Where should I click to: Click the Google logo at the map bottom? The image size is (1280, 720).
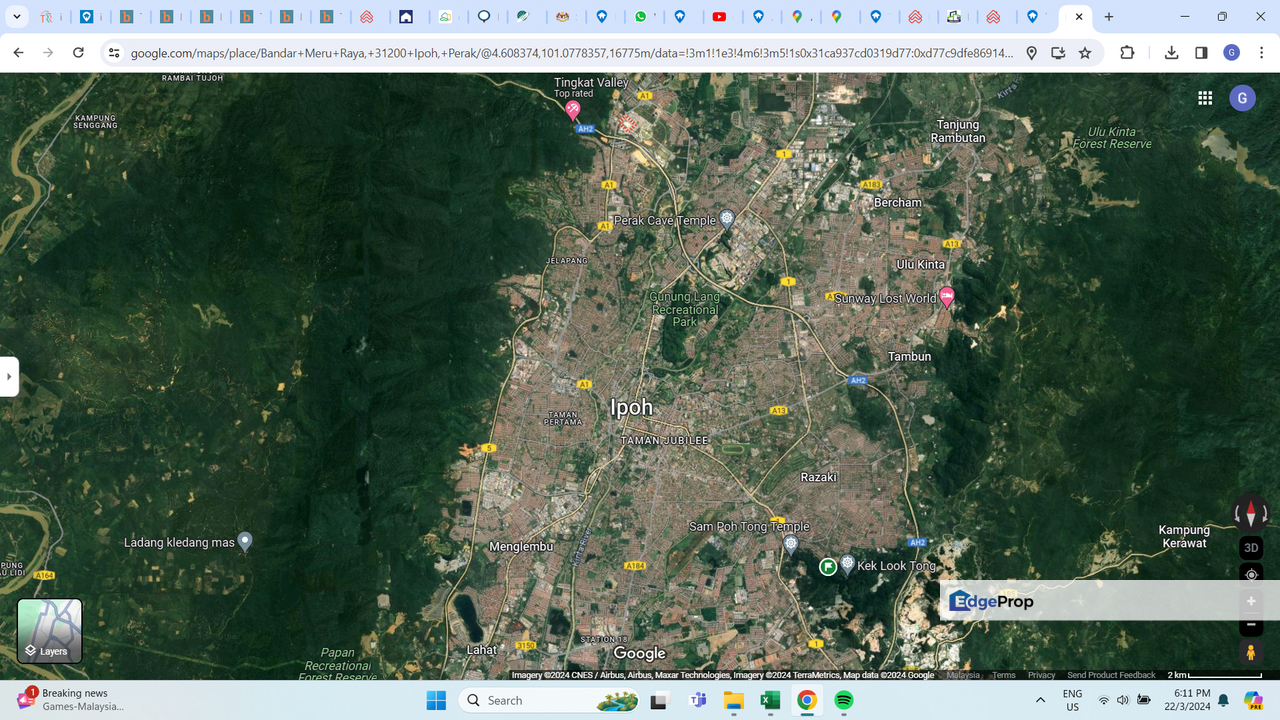click(639, 653)
